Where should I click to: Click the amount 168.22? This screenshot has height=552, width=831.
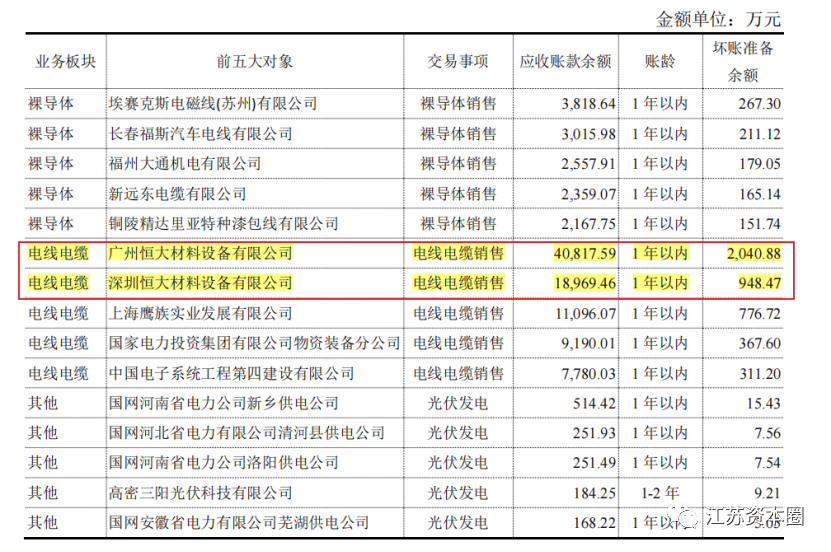594,523
